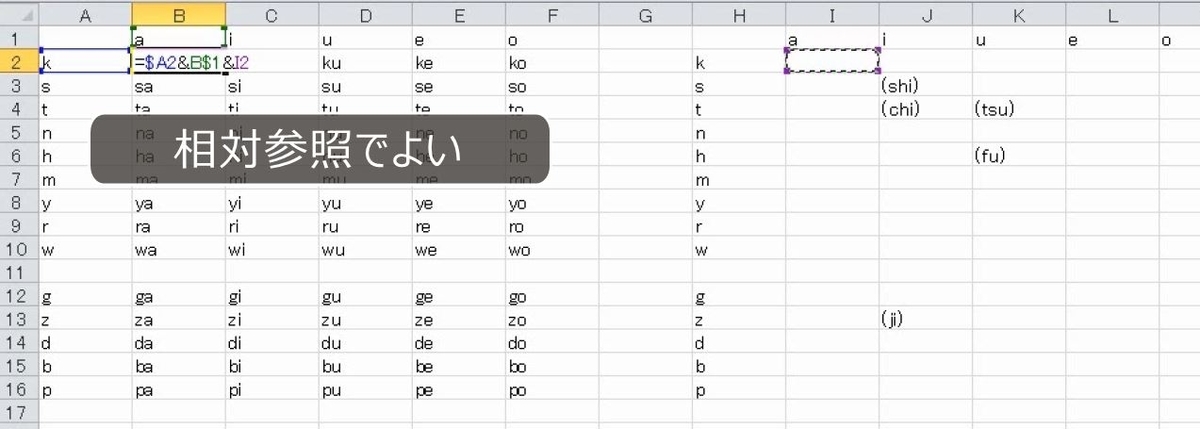Click cell containing "wu"

pos(365,250)
